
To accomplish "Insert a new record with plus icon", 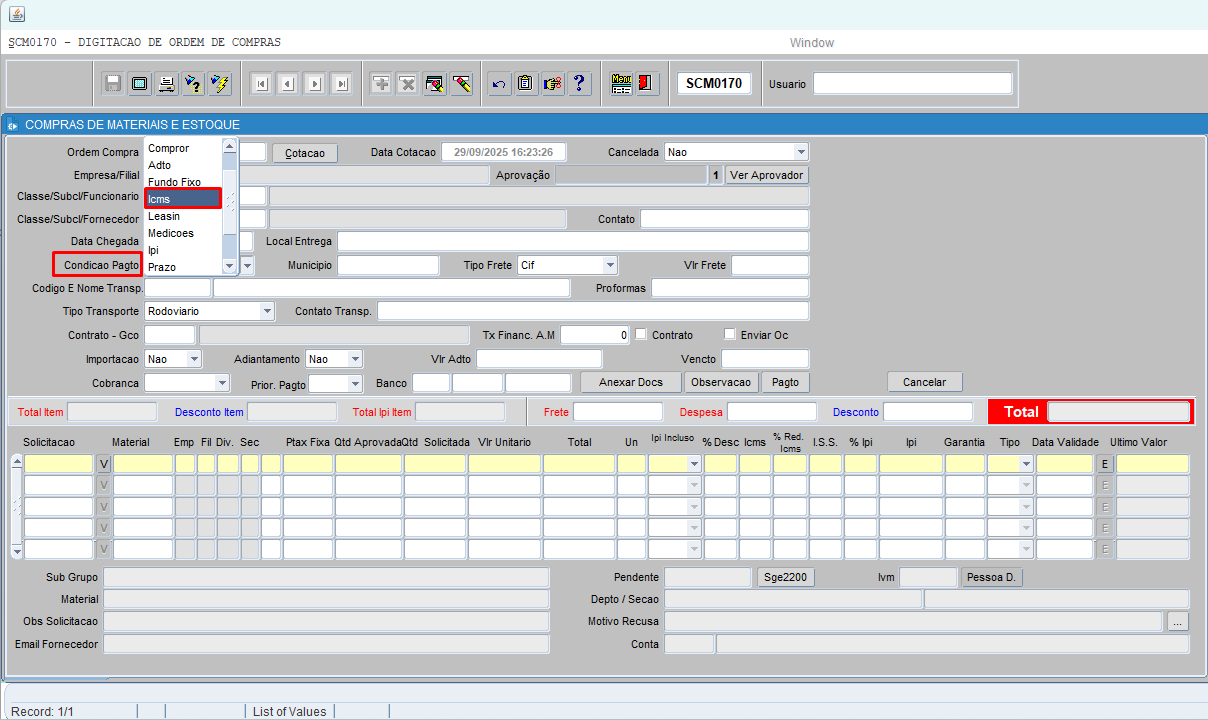I will click(x=381, y=84).
